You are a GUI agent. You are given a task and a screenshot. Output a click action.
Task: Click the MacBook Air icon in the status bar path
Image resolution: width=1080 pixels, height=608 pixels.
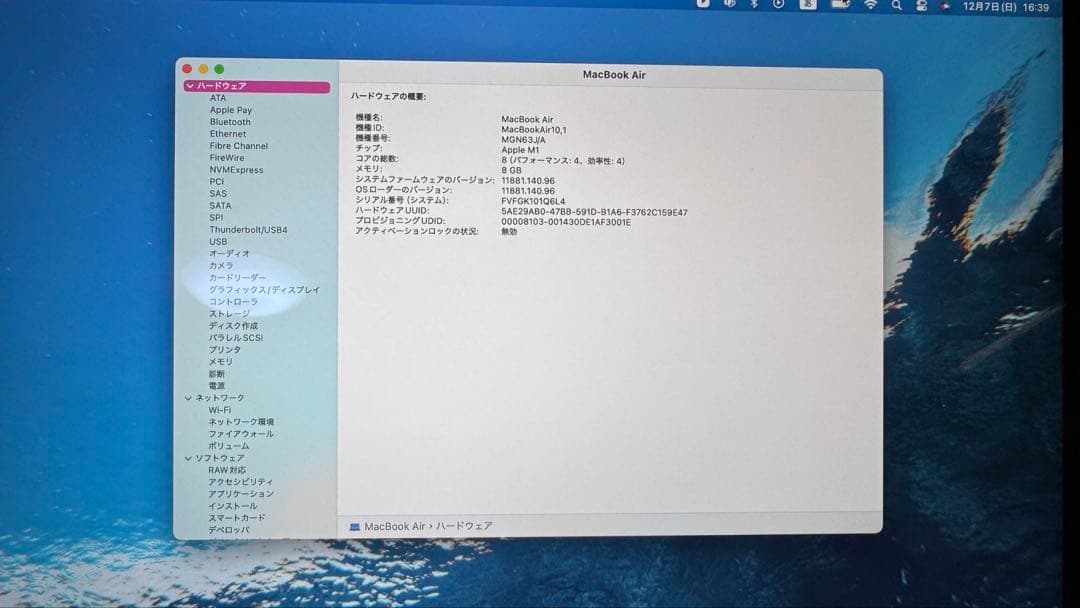coord(356,524)
